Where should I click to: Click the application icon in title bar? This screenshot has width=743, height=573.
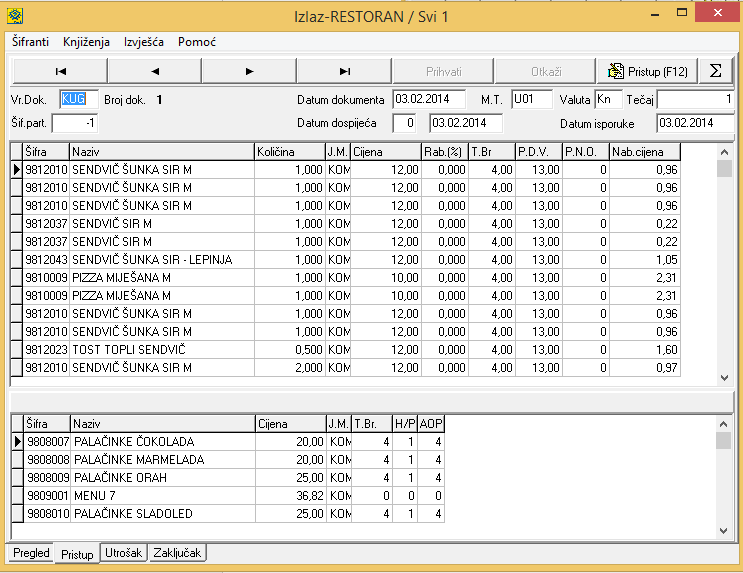(x=15, y=16)
